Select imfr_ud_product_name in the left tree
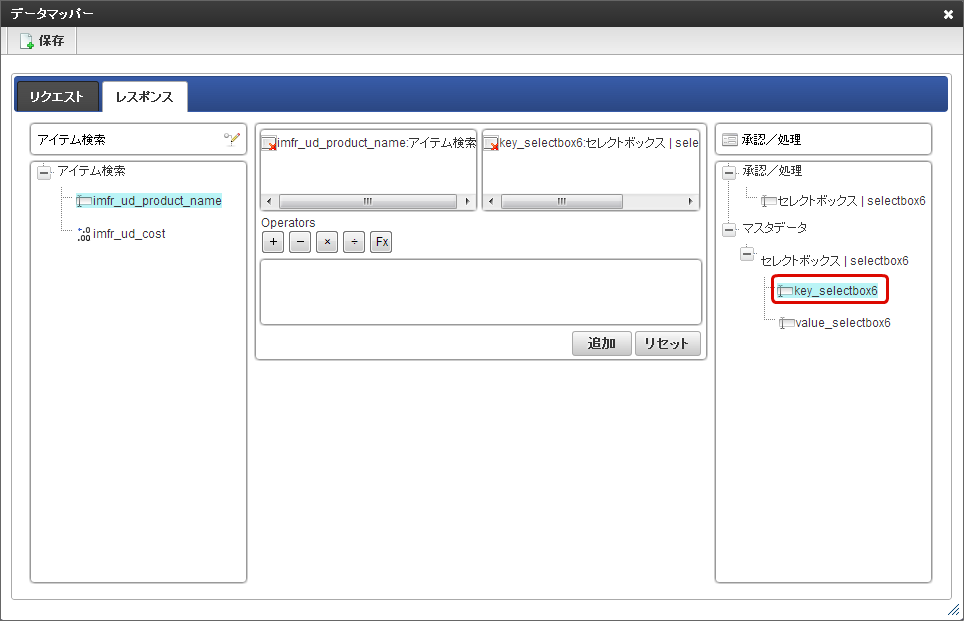Image resolution: width=964 pixels, height=621 pixels. point(157,201)
